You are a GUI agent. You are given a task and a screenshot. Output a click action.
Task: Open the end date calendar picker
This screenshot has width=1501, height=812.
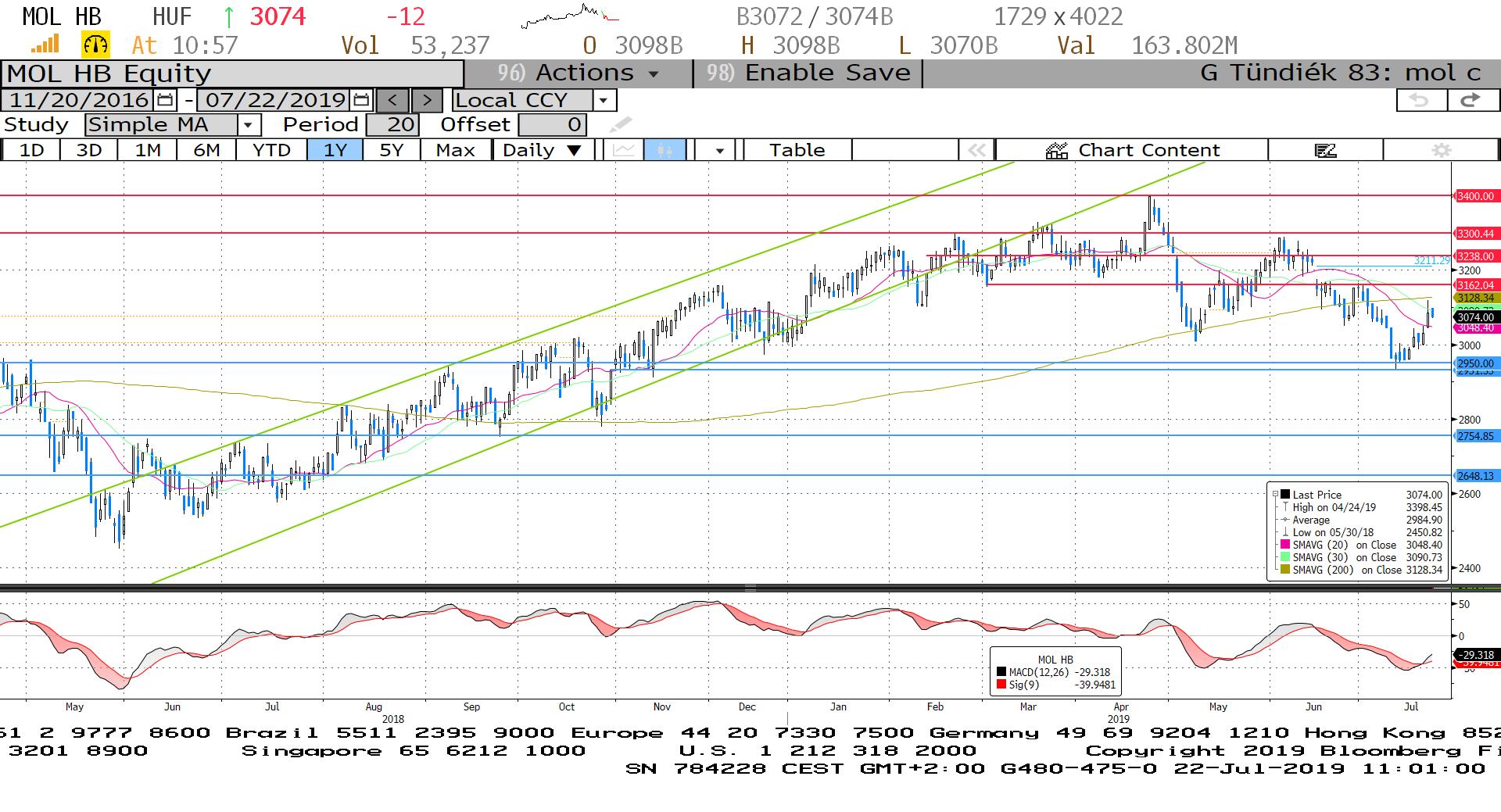pyautogui.click(x=361, y=100)
